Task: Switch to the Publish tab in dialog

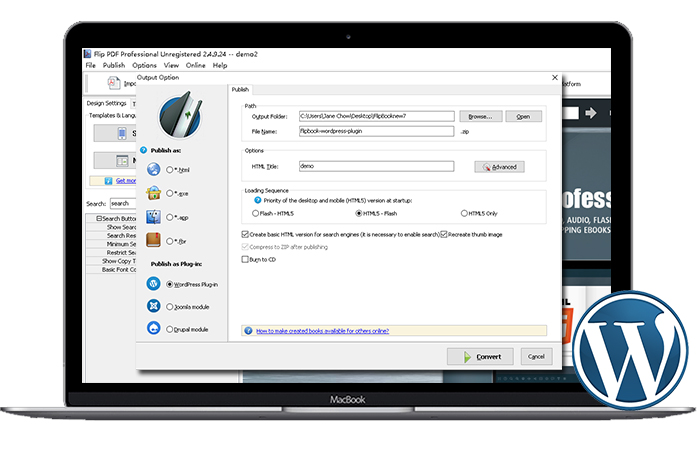Action: [x=240, y=90]
